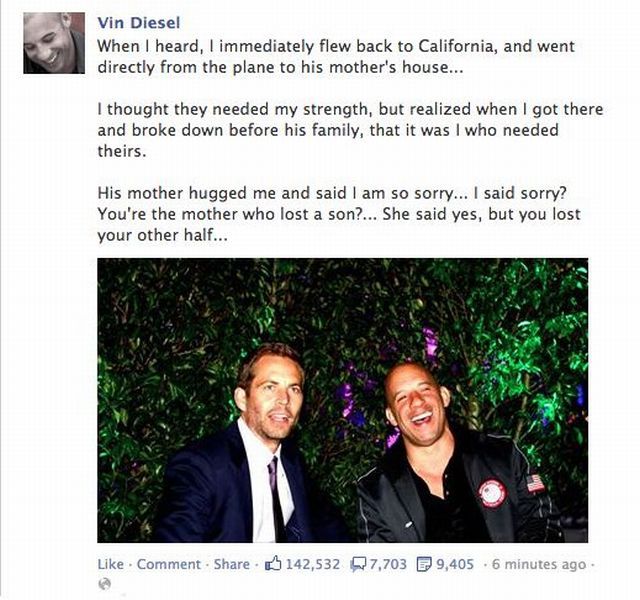Share the post using Share link
Screen dimensions: 640x600
[232, 564]
